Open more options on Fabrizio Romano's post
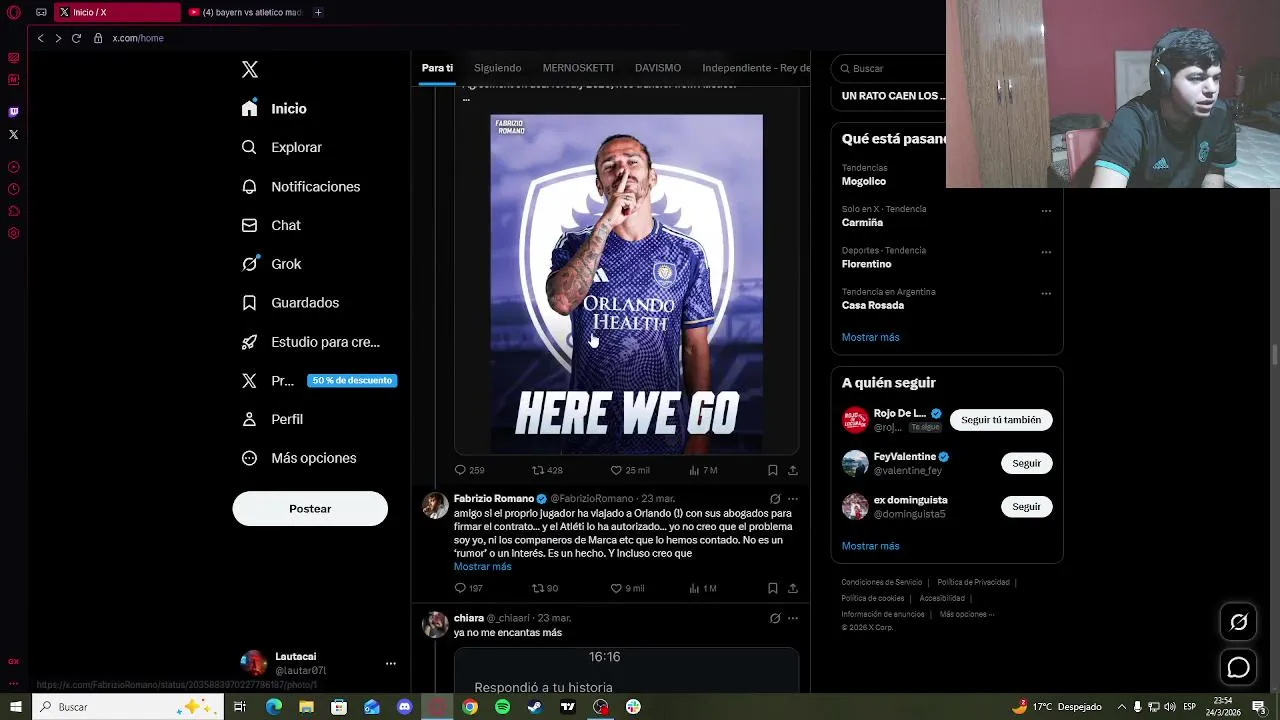Screen dimensions: 1280x720 pos(793,499)
